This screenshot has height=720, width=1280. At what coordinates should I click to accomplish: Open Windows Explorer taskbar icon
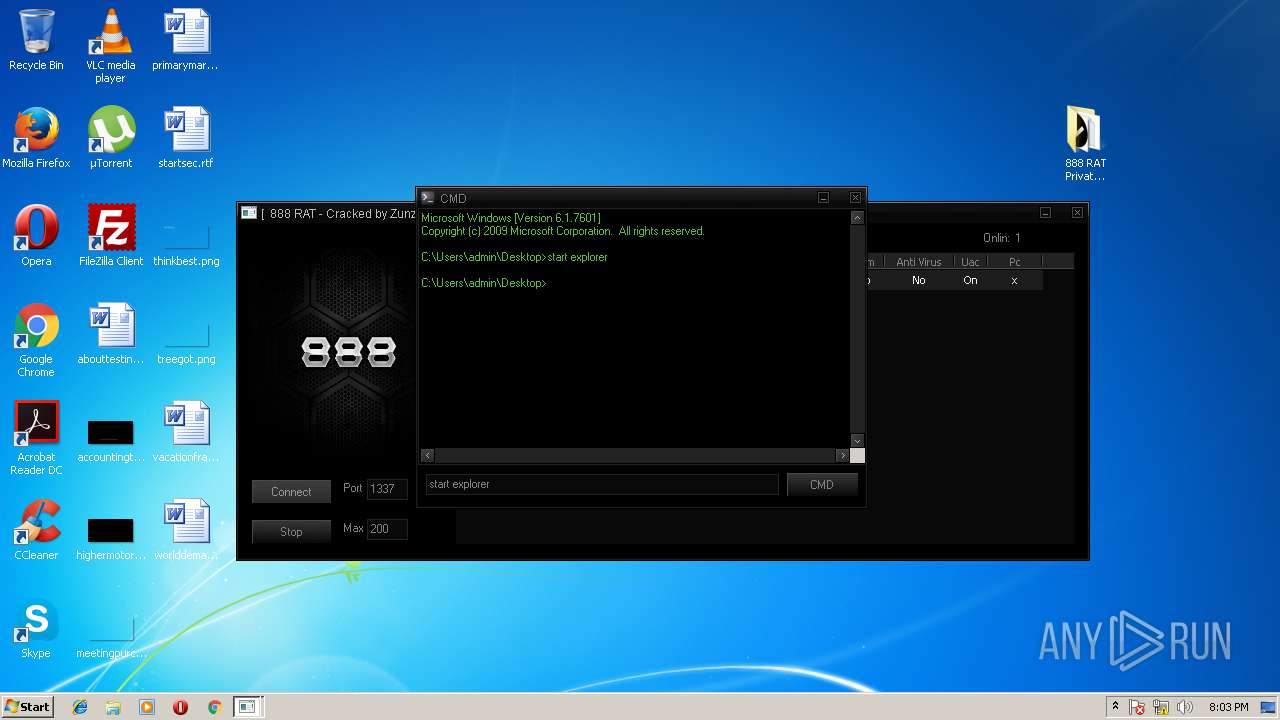tap(113, 707)
